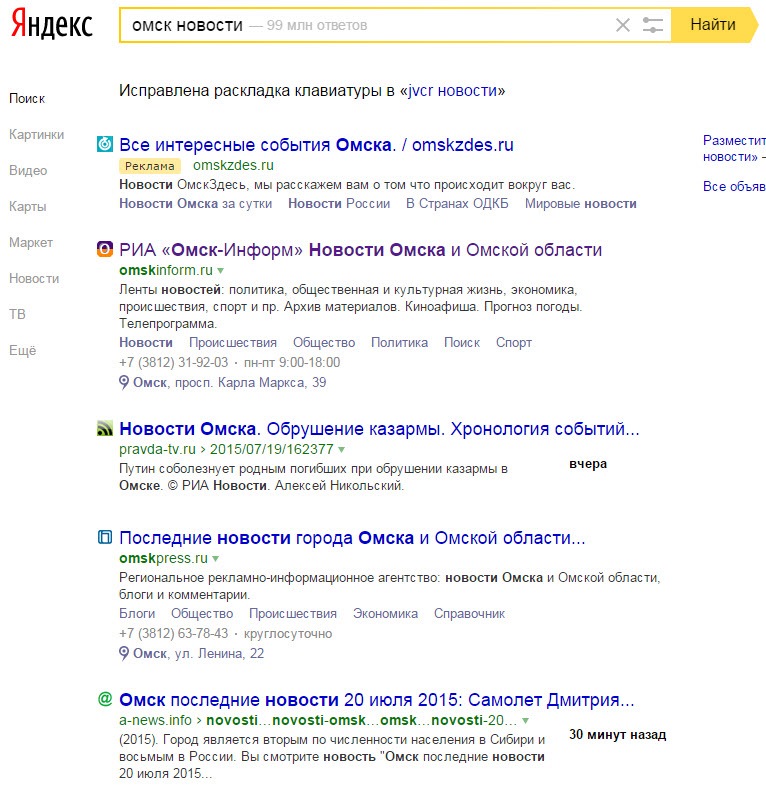
Task: Click the pravda-tv.ru RSS favicon
Action: click(x=105, y=428)
